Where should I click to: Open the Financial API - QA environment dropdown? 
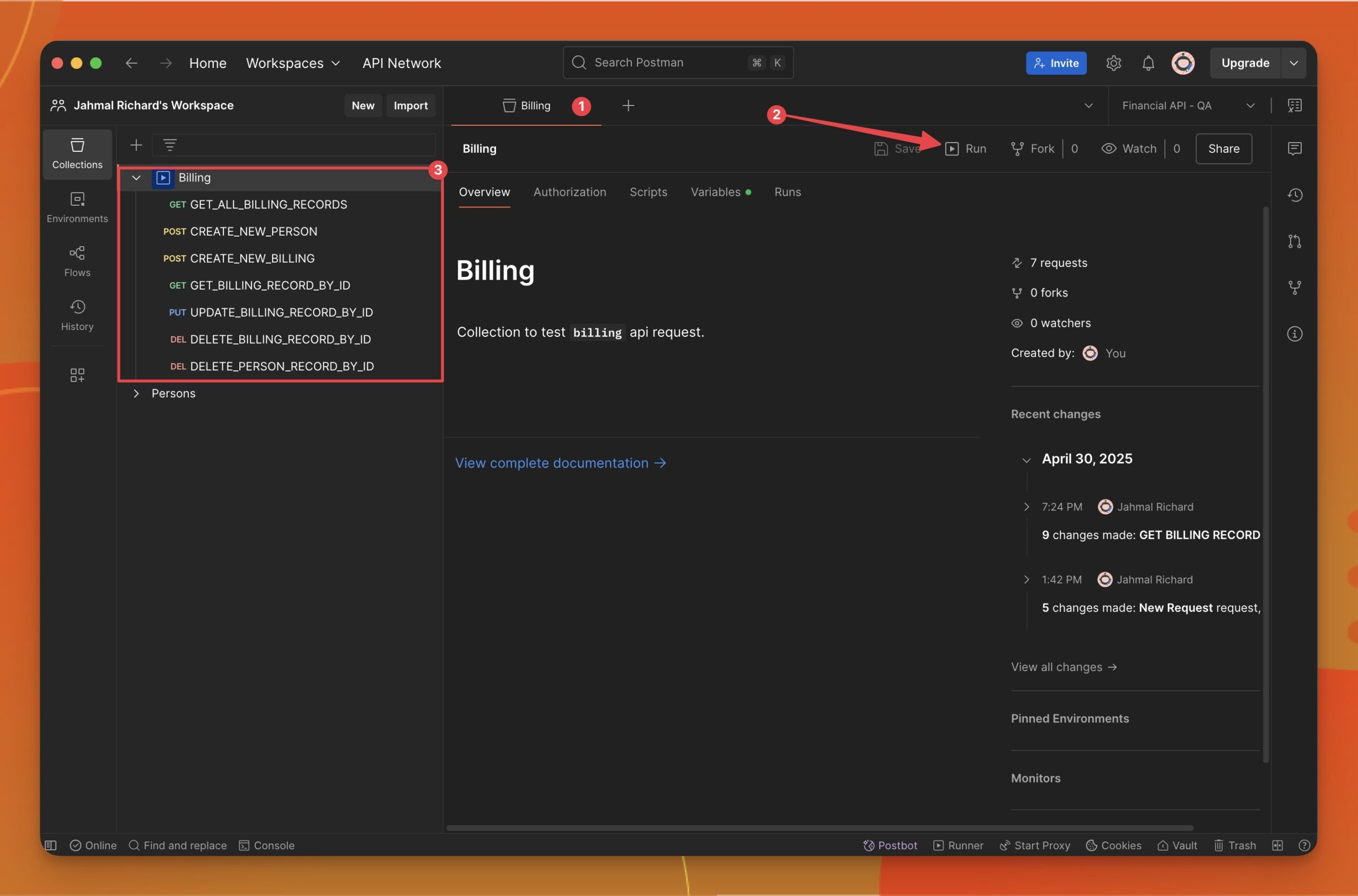pos(1188,106)
